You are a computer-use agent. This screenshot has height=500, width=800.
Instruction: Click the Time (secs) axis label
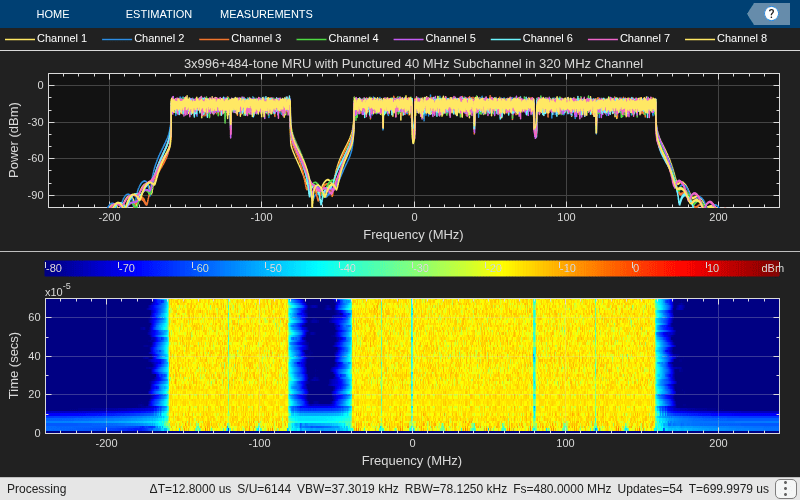[14, 365]
